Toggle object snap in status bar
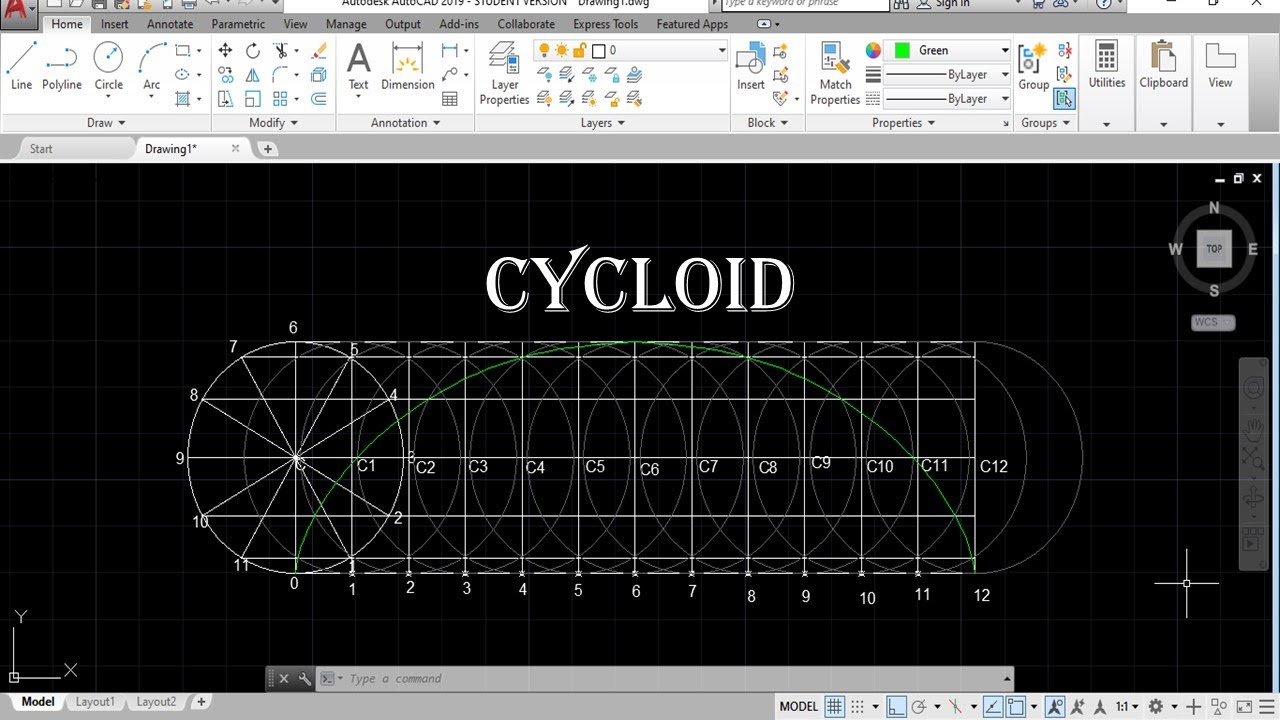The image size is (1280, 720). (x=1016, y=706)
